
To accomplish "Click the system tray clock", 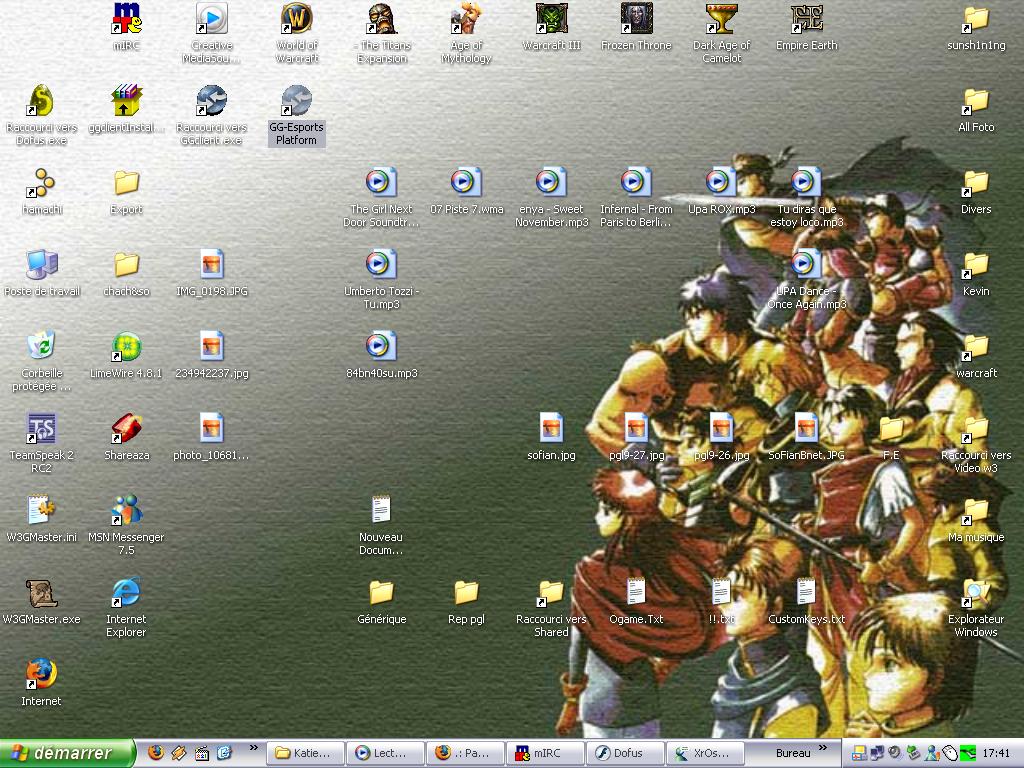I will (996, 753).
